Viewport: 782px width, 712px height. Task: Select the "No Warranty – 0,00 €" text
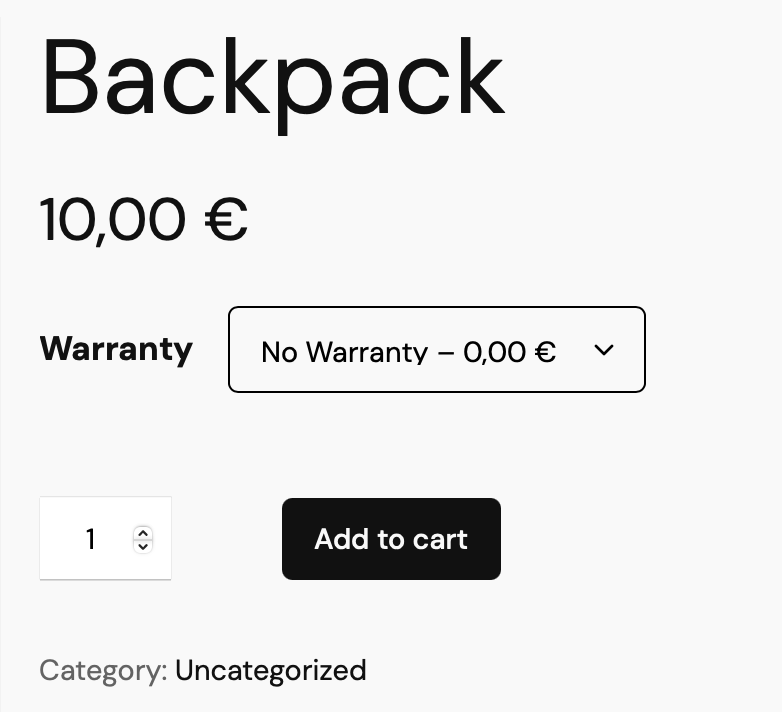pyautogui.click(x=408, y=352)
